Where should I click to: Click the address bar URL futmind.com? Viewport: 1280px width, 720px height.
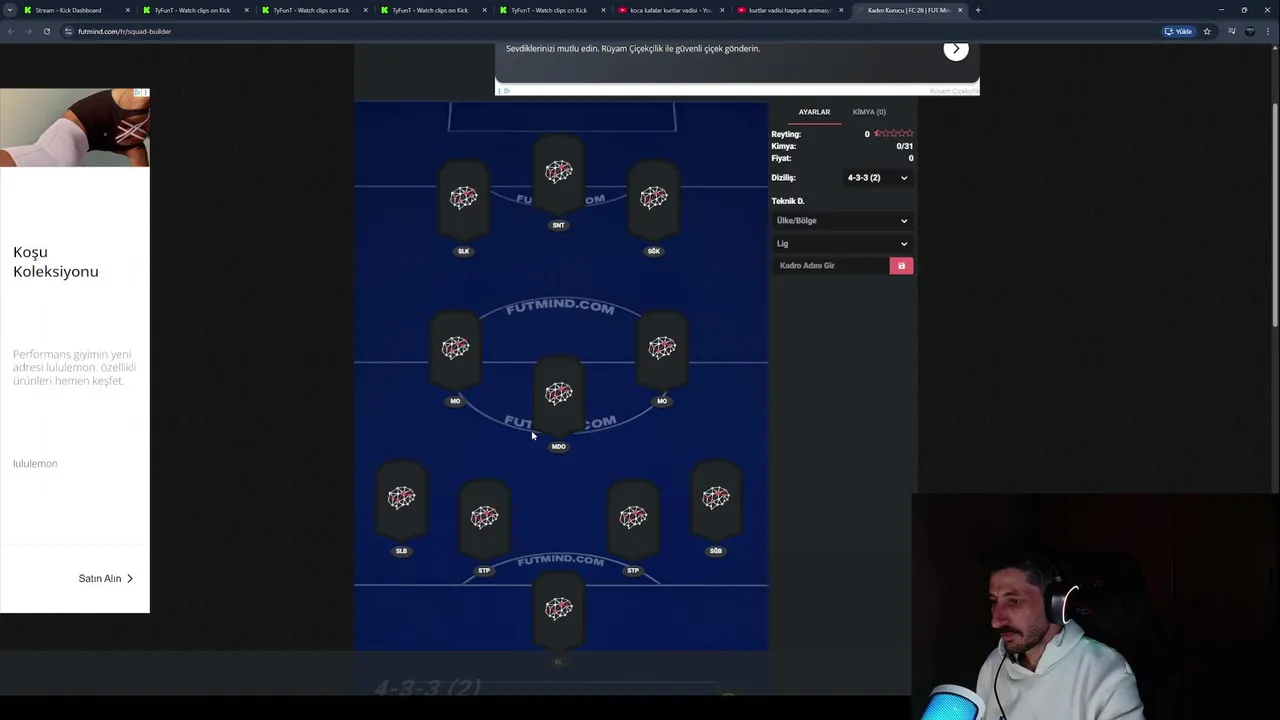[124, 31]
